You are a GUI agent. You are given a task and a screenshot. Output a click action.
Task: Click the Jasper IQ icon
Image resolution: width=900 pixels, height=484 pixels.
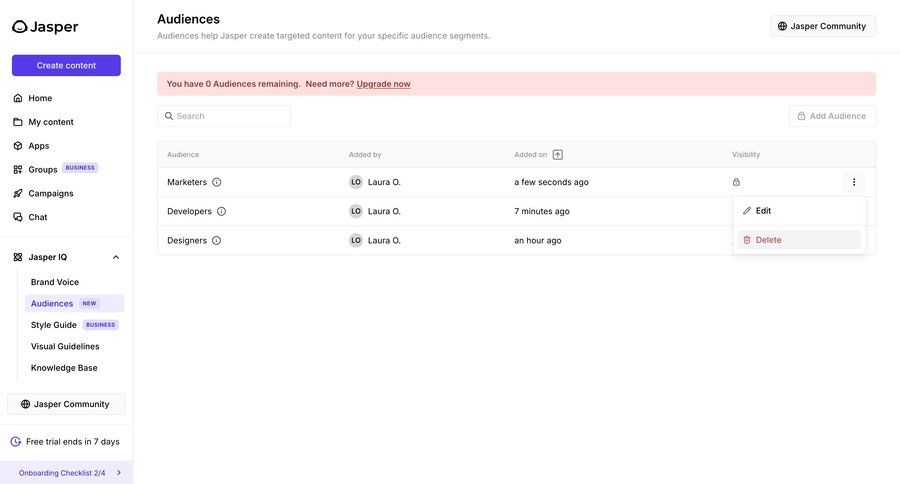tap(18, 257)
